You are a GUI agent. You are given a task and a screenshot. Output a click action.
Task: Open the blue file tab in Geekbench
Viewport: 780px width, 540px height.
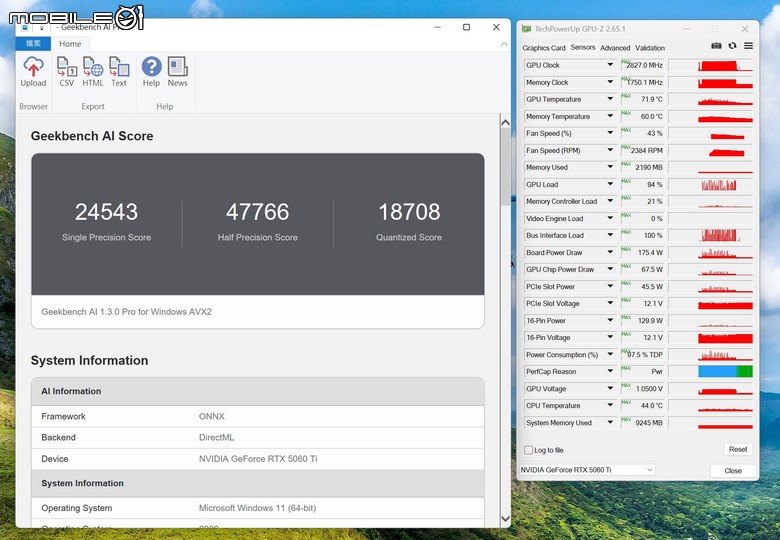point(33,44)
